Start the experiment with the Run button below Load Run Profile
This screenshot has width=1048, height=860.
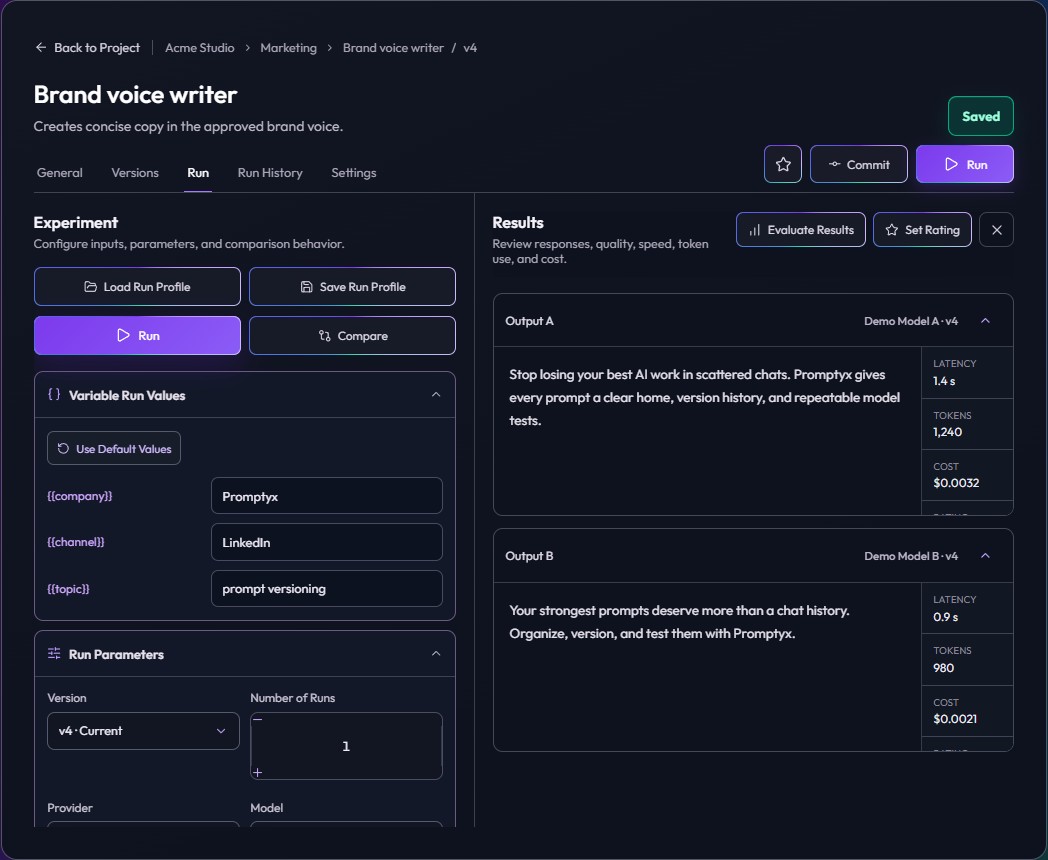137,335
